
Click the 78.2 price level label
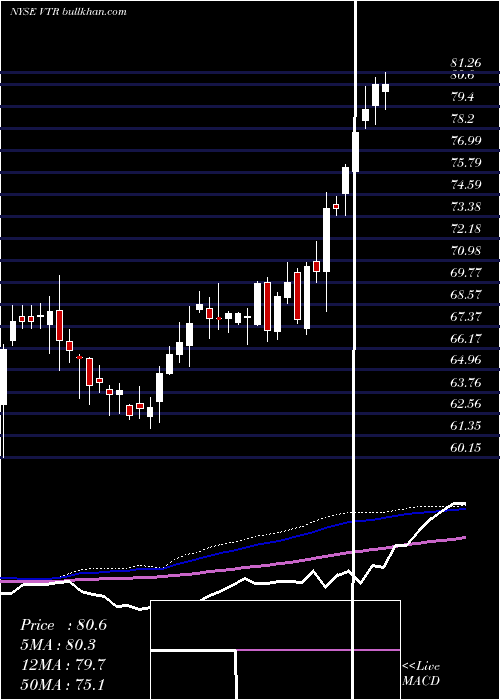point(462,119)
